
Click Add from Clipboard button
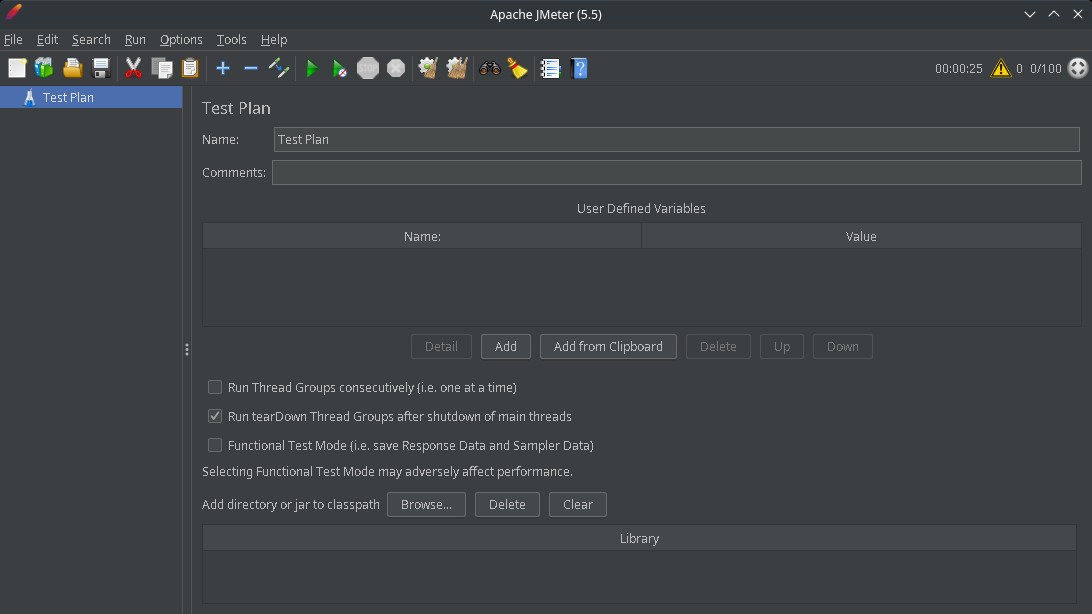pos(608,347)
